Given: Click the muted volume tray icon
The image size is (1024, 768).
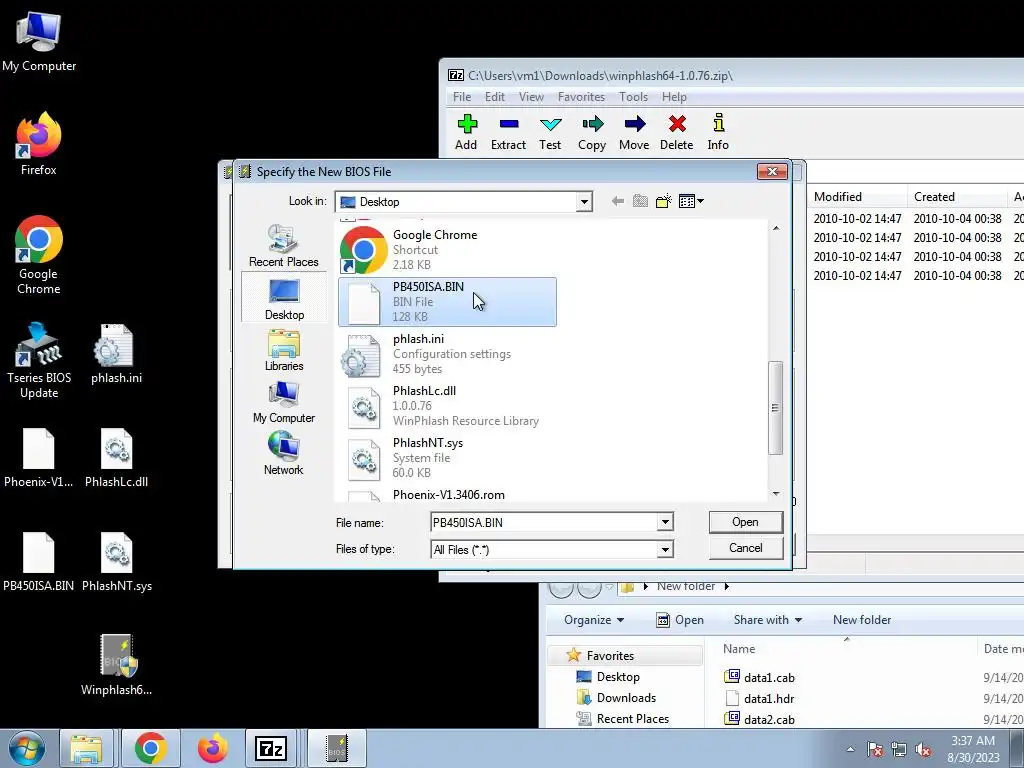Looking at the screenshot, I should (923, 749).
